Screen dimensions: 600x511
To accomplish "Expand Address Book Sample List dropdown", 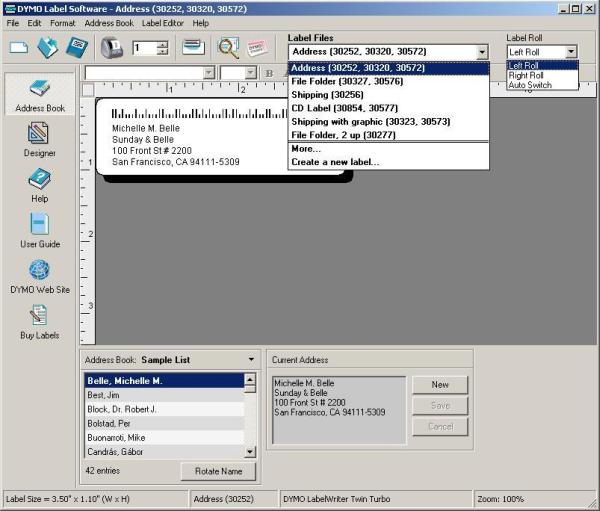I will [x=251, y=359].
